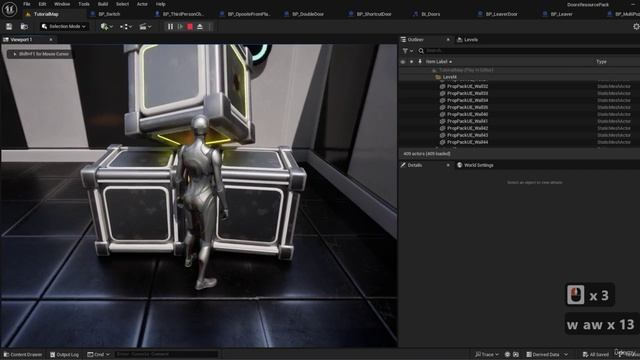Image resolution: width=640 pixels, height=360 pixels.
Task: Open the content browse icon beside the save icon
Action: pyautogui.click(x=24, y=27)
